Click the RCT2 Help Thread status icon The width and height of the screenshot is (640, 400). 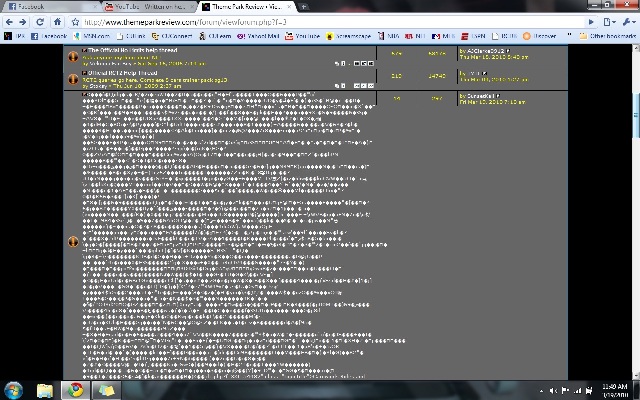pyautogui.click(x=73, y=79)
